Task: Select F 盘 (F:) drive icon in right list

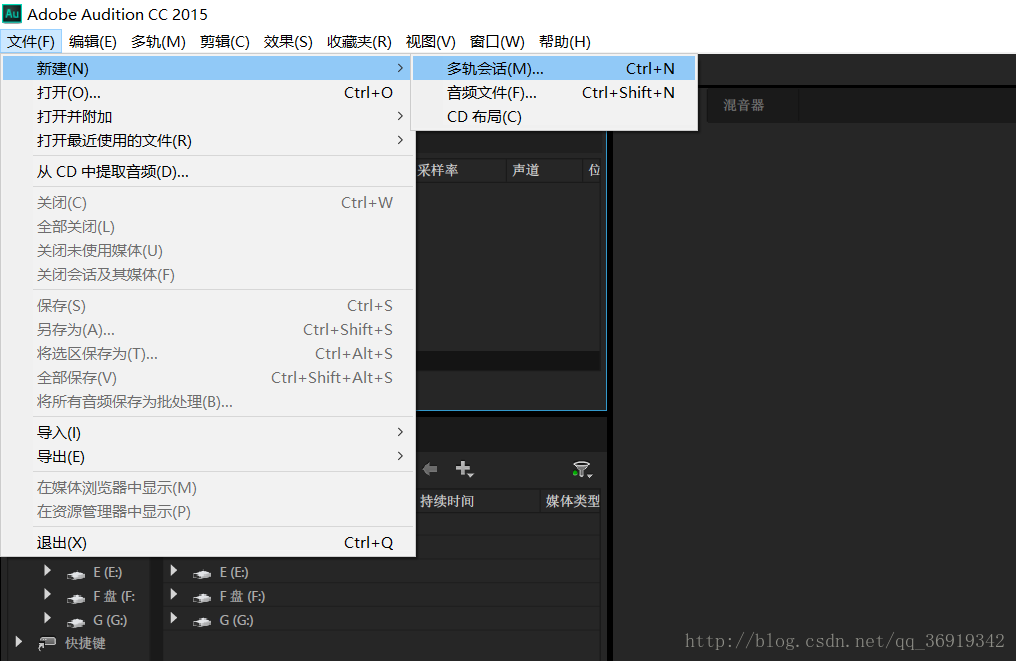Action: click(x=202, y=597)
